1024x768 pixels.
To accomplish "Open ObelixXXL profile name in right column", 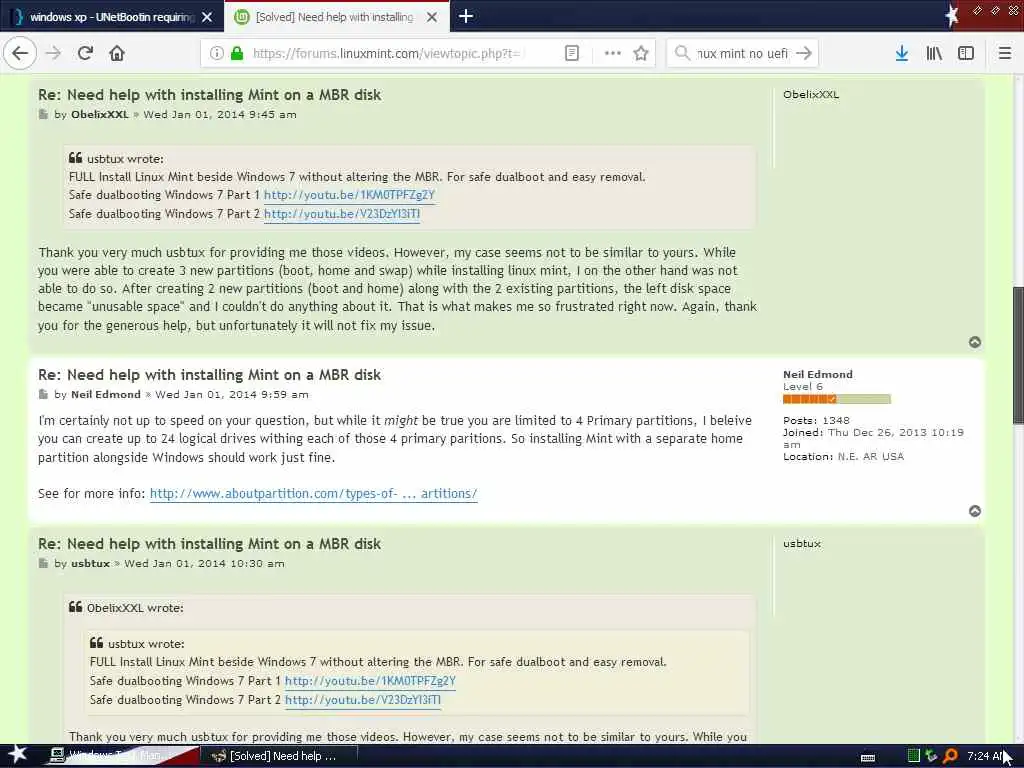I will tap(811, 95).
